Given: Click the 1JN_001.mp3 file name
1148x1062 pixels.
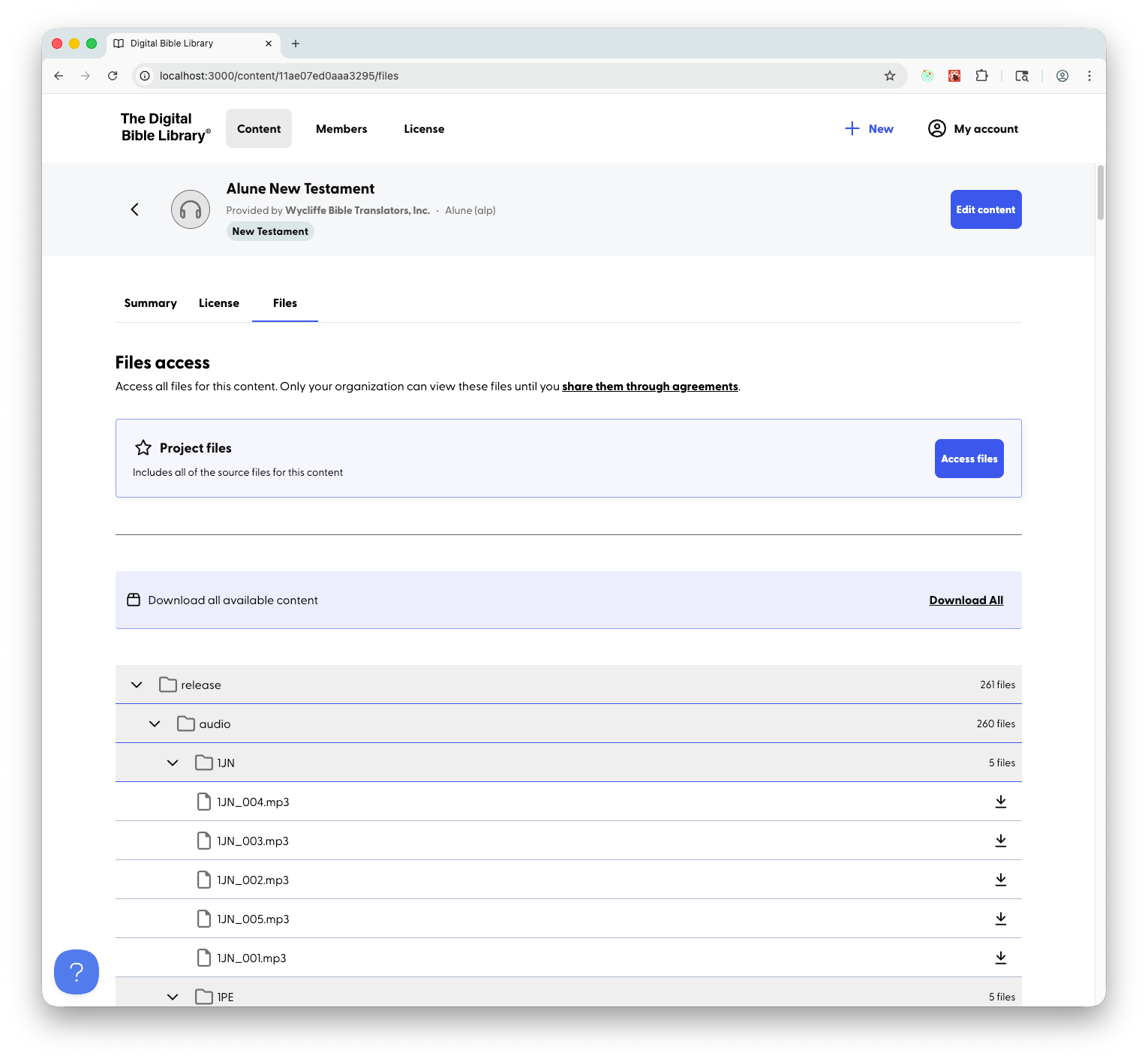Looking at the screenshot, I should [x=251, y=958].
